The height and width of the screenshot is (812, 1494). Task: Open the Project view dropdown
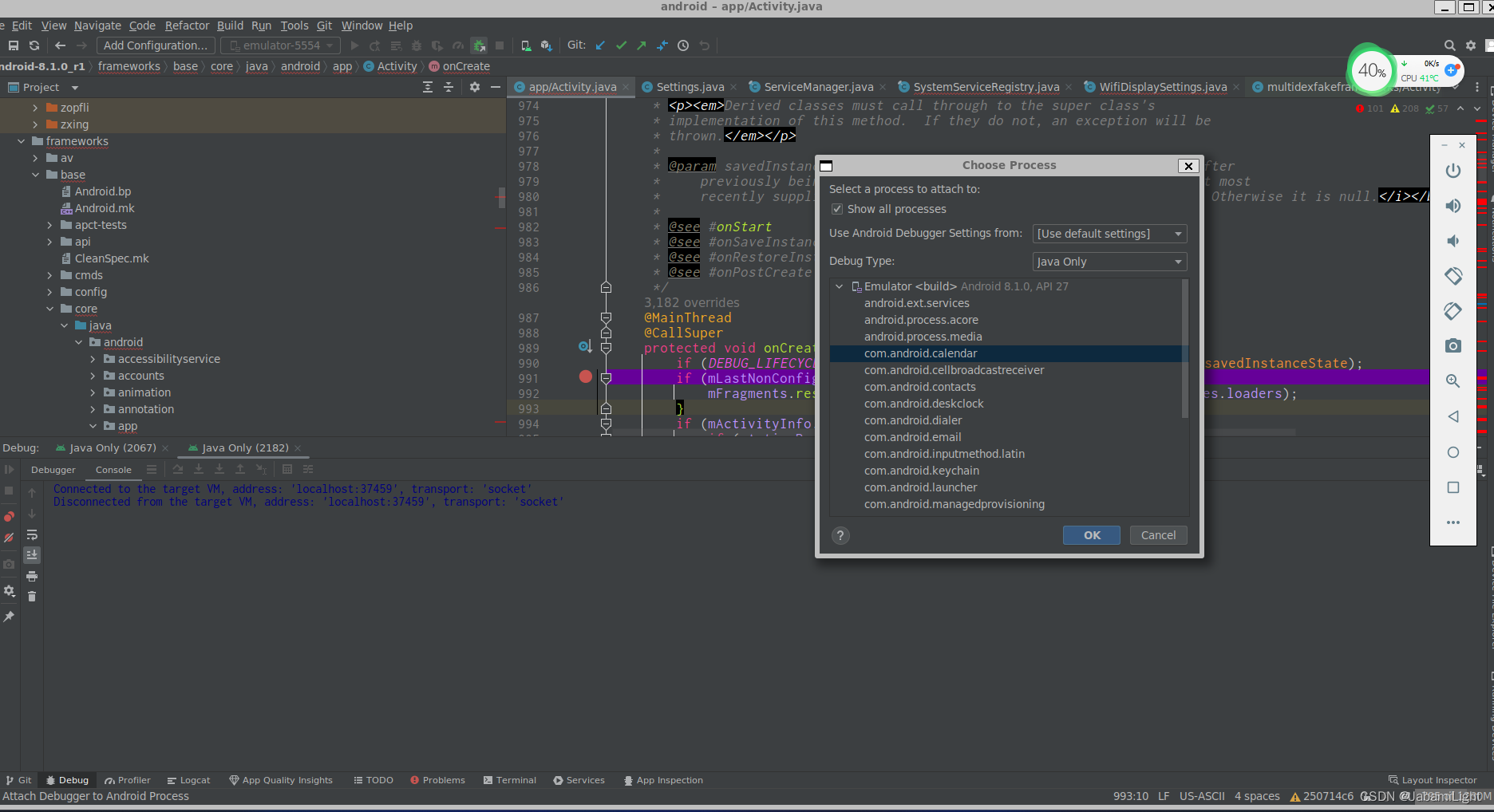(x=75, y=88)
